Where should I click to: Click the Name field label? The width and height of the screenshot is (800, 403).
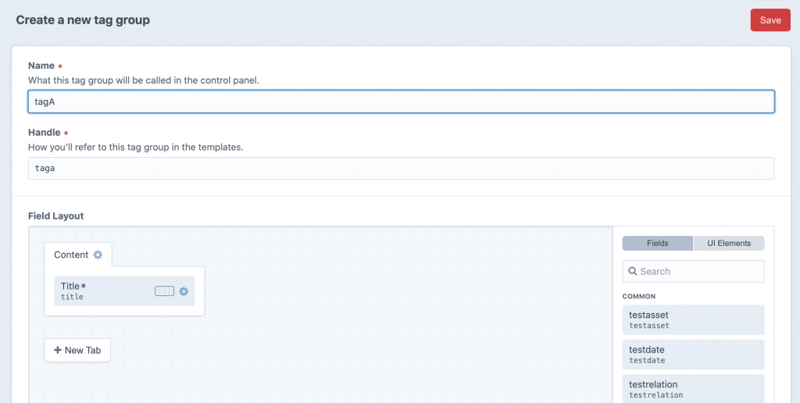tap(41, 66)
